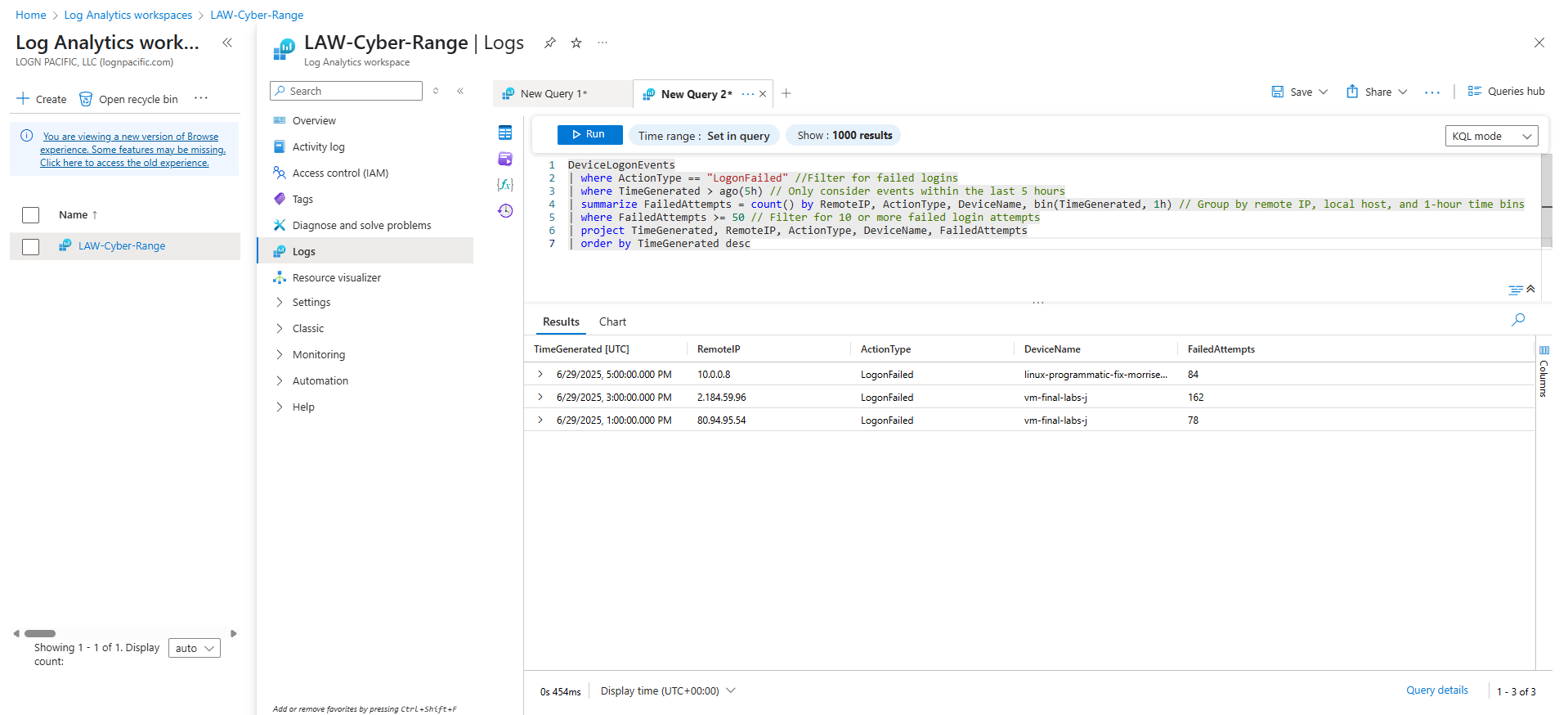Viewport: 1568px width, 715px height.
Task: Expand the result row for 2.184.59.96
Action: (x=540, y=397)
